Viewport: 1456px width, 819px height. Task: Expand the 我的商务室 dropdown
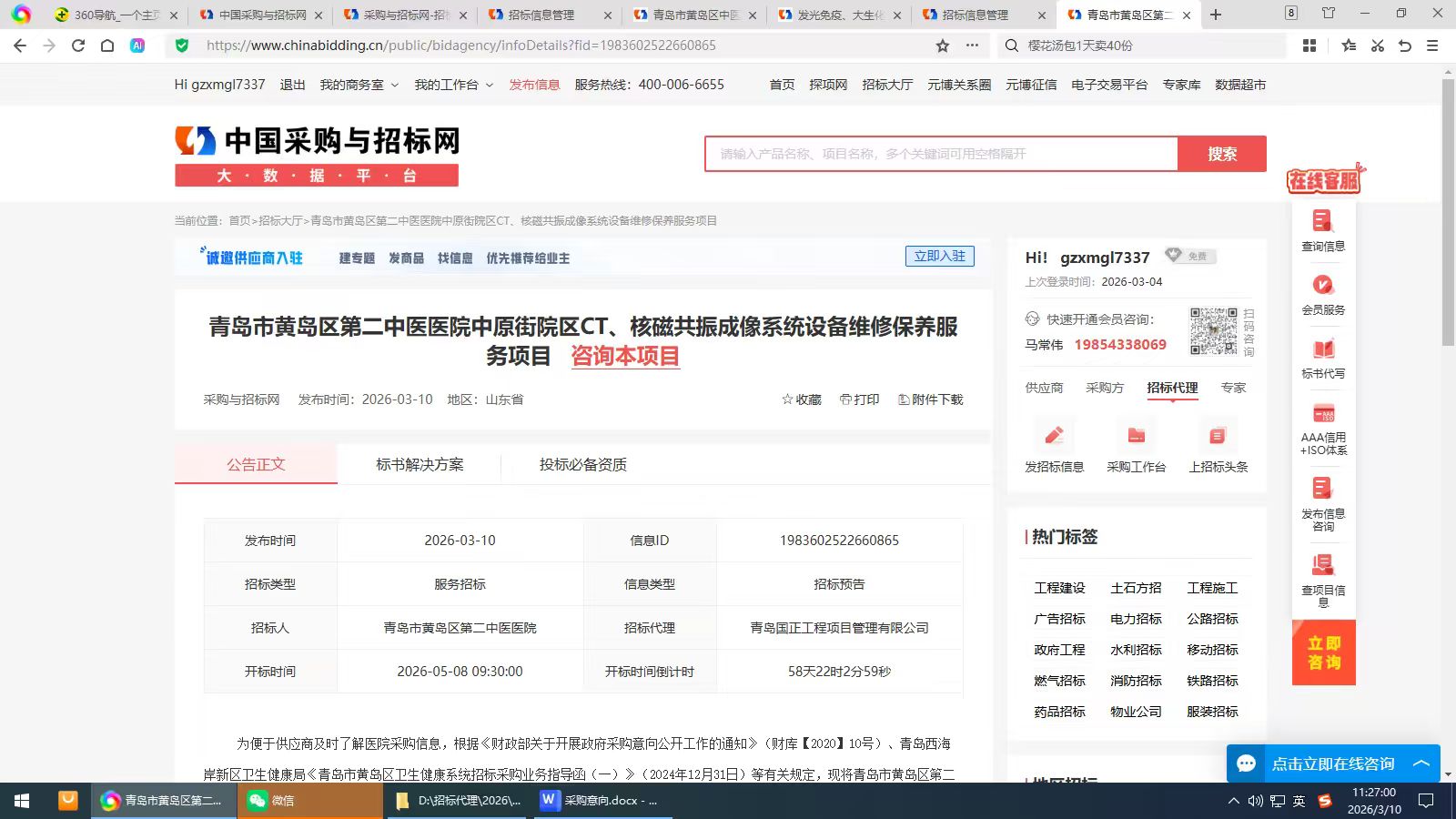tap(359, 85)
